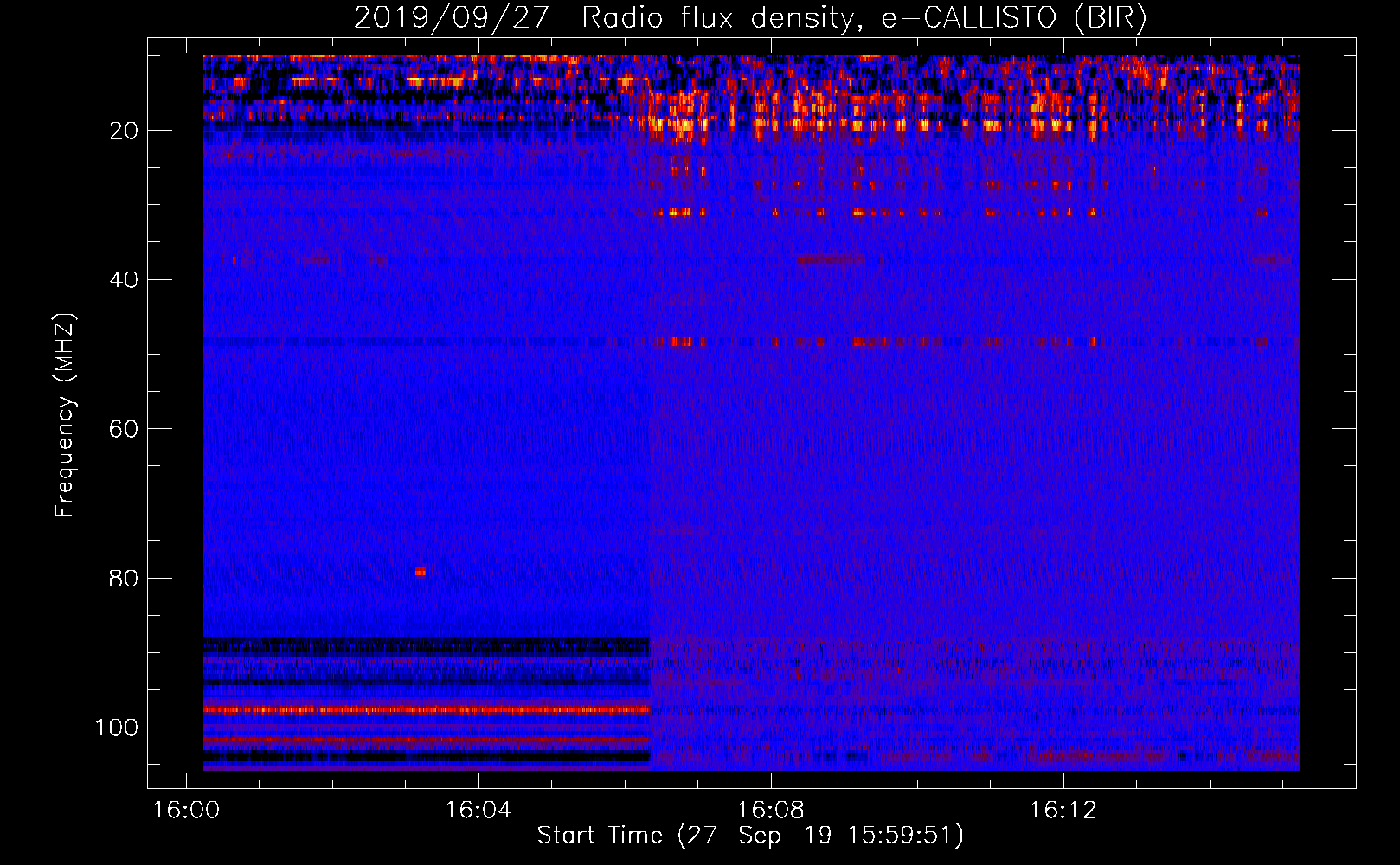Click the 20 frequency tick label

[x=124, y=131]
